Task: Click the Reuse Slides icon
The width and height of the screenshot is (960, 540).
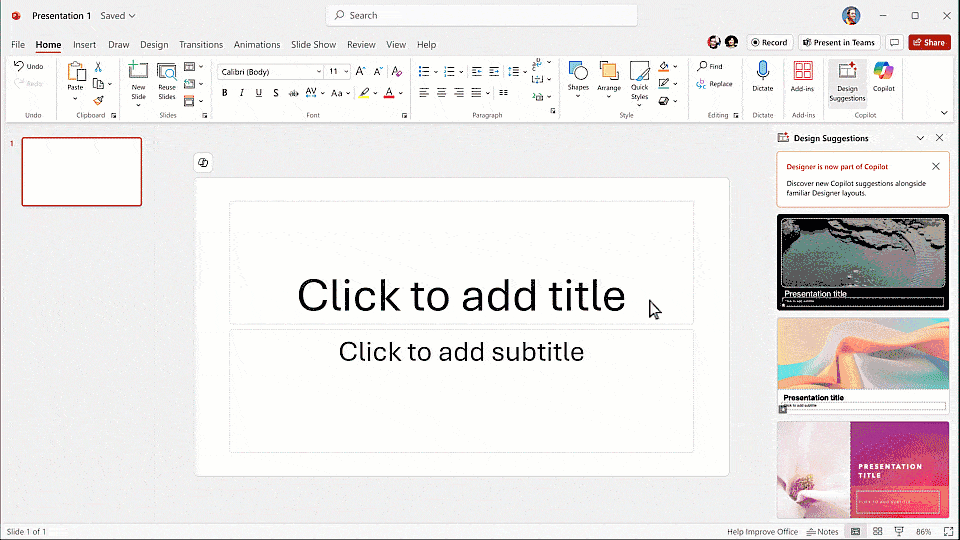Action: (167, 72)
